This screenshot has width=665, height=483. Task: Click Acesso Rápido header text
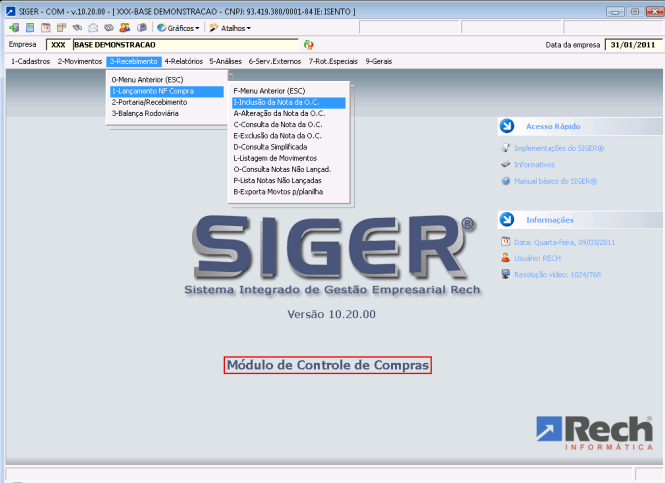553,126
